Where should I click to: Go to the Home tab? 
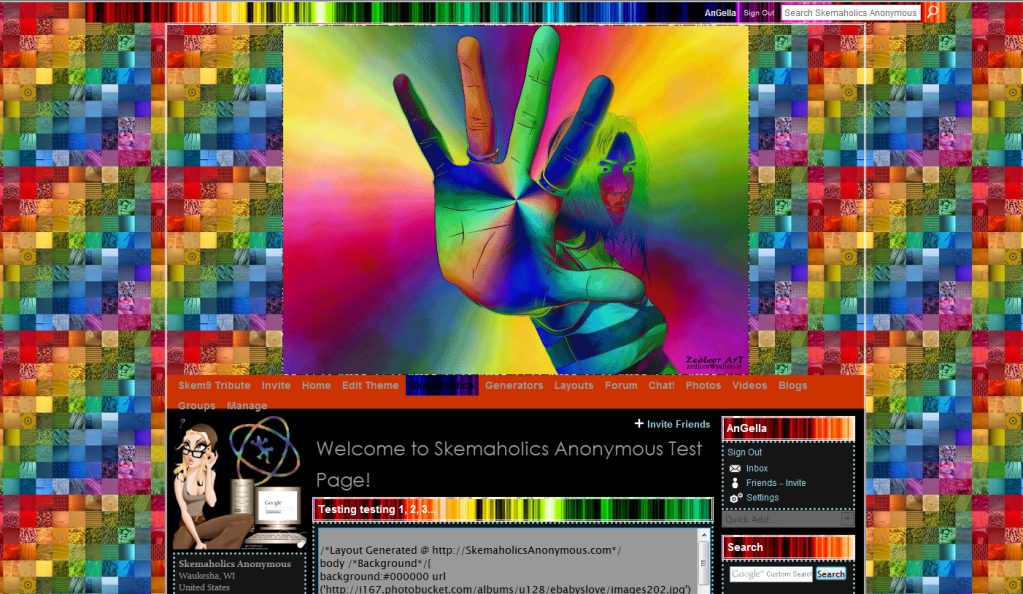[316, 386]
